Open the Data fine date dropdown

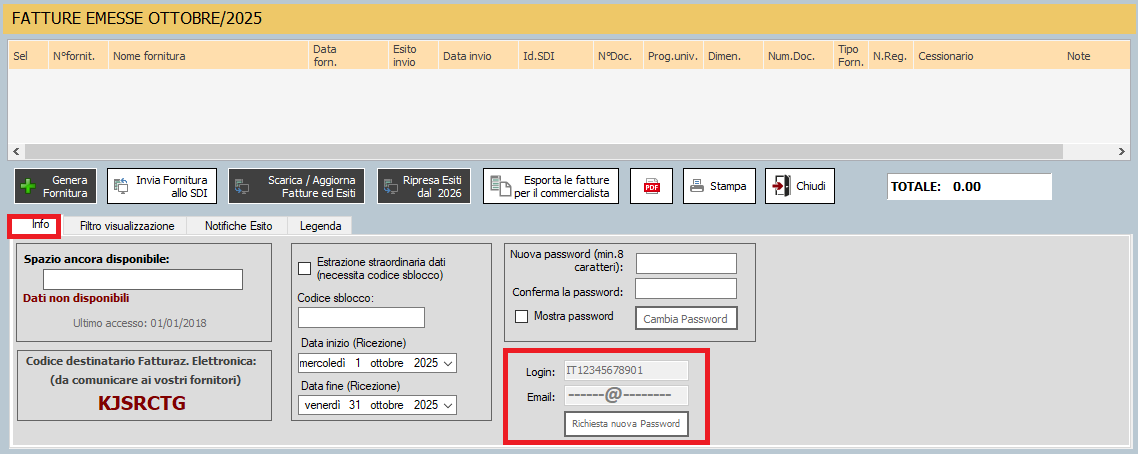click(x=447, y=405)
